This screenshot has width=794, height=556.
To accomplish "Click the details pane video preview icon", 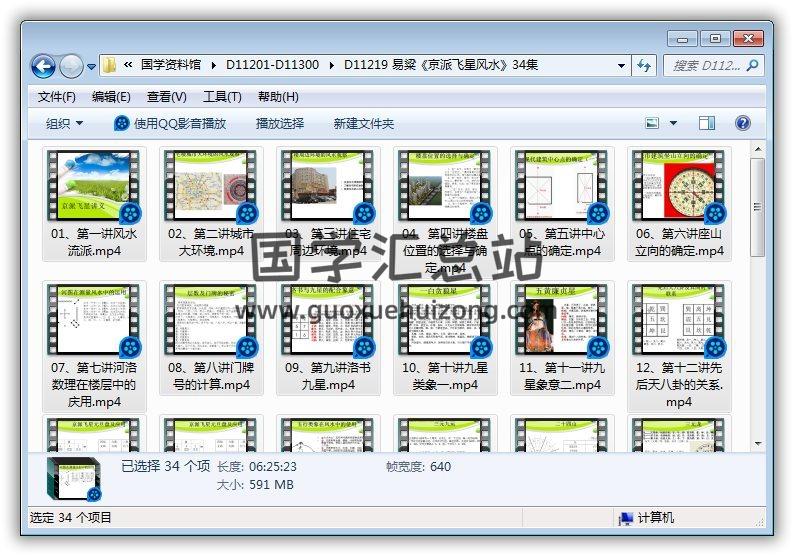I will [74, 478].
